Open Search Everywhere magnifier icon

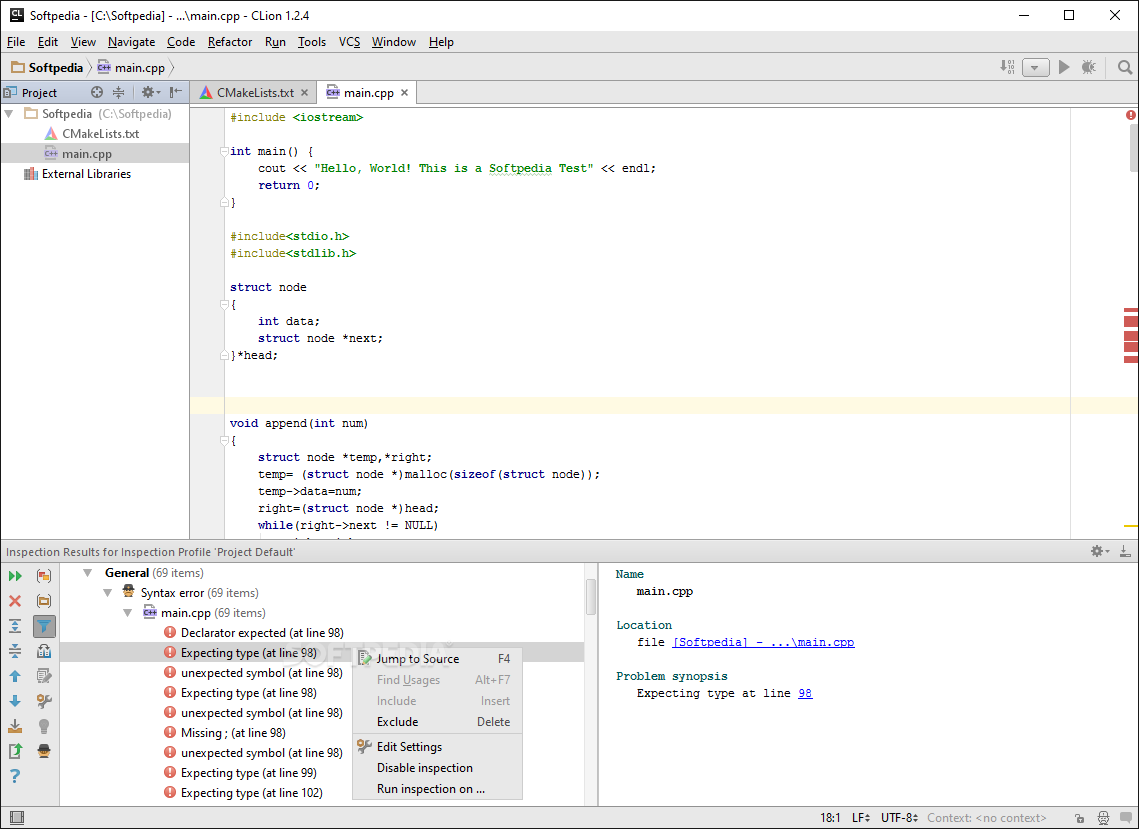click(1124, 68)
